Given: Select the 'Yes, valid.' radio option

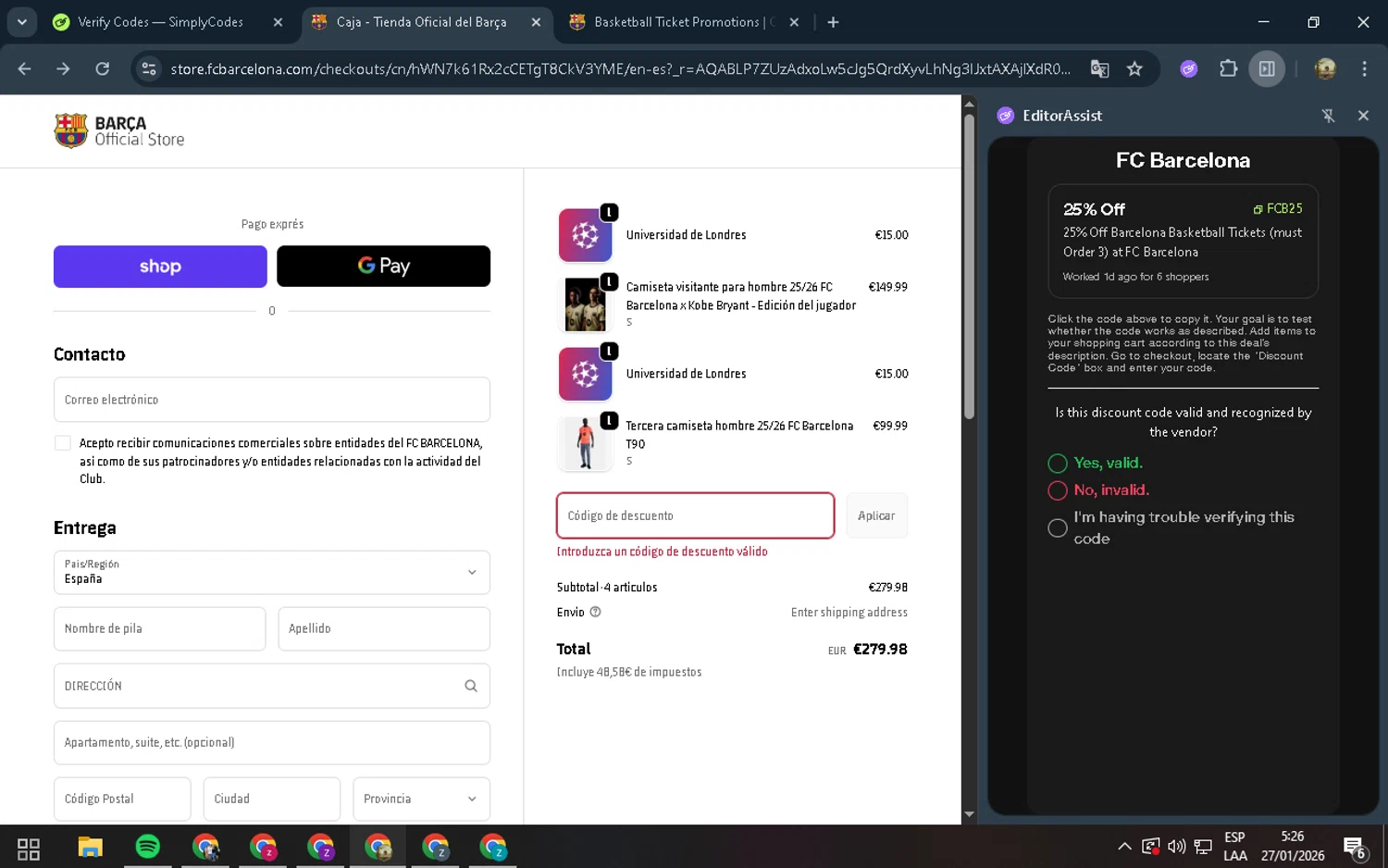Looking at the screenshot, I should coord(1058,464).
